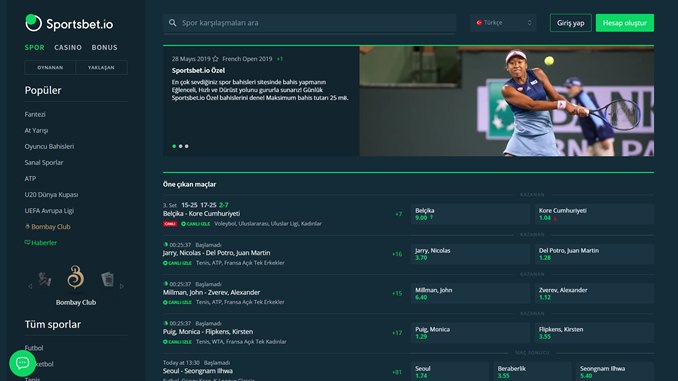Image resolution: width=678 pixels, height=381 pixels.
Task: Open the Belçika - Kore Cumhuriyeti match
Action: pos(201,214)
